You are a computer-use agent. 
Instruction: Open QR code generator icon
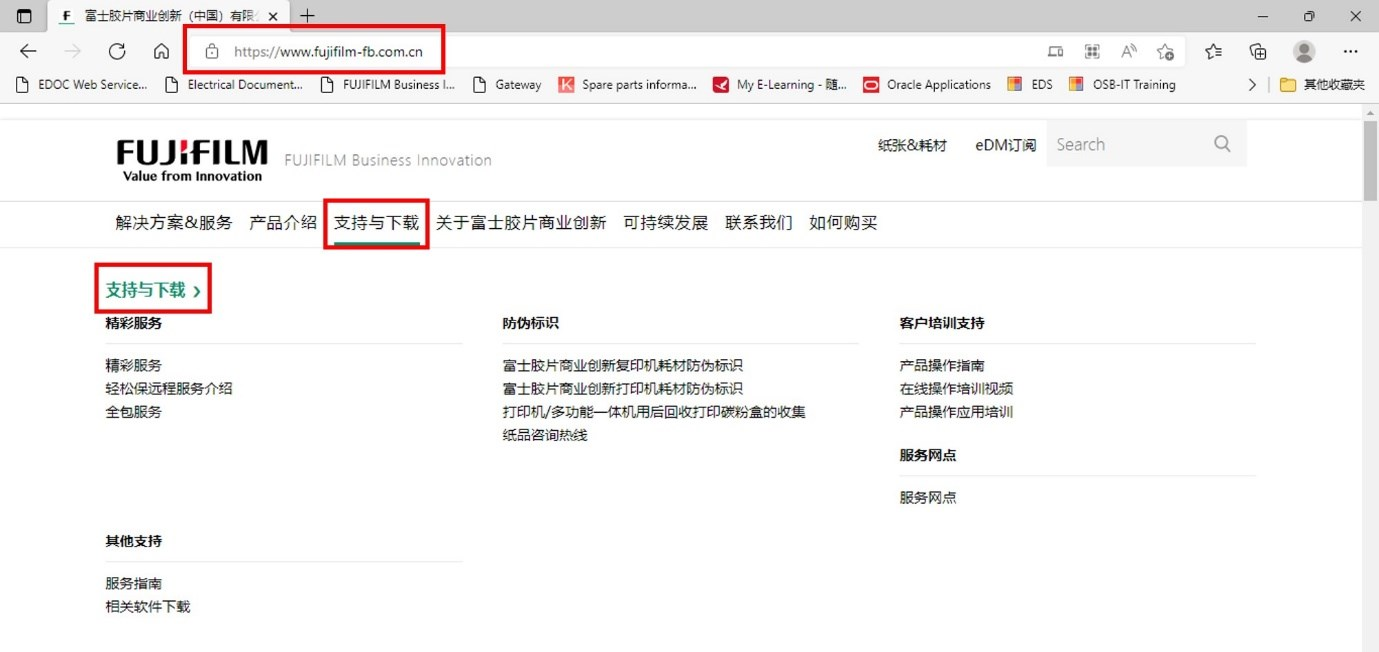[1092, 52]
